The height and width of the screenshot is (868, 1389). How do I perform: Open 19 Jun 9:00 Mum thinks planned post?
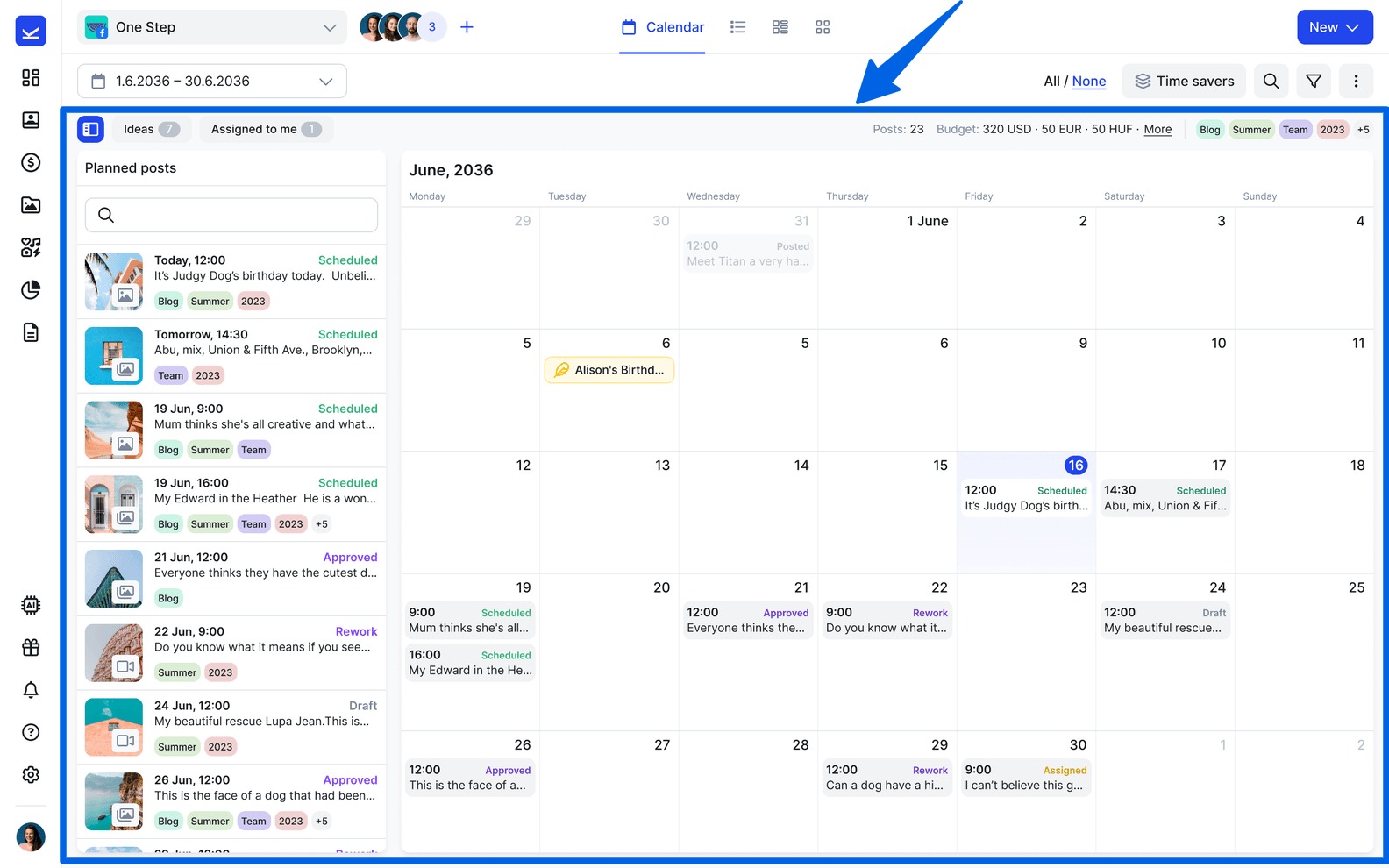point(231,430)
